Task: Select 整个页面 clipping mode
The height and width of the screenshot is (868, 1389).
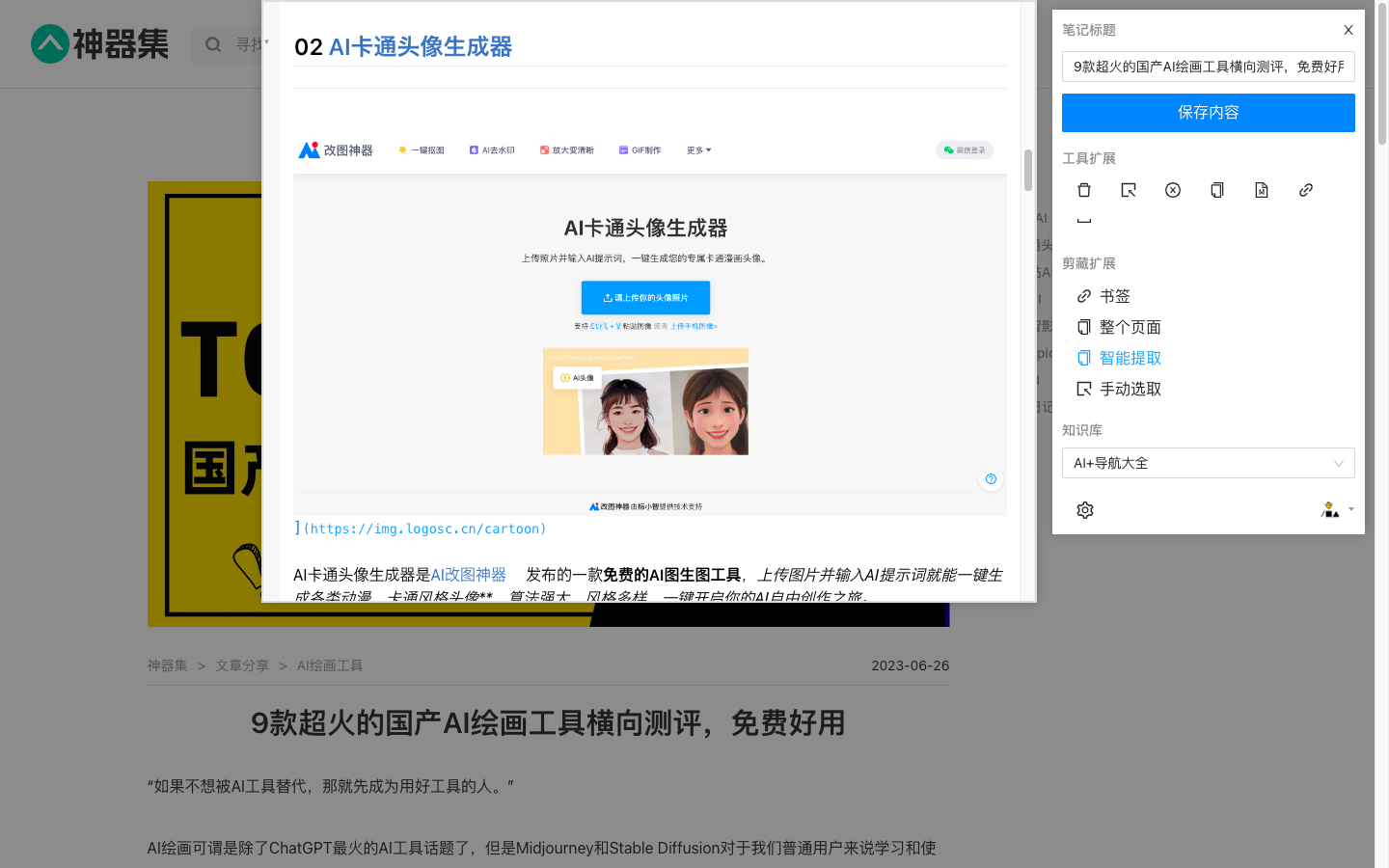Action: (x=1130, y=327)
